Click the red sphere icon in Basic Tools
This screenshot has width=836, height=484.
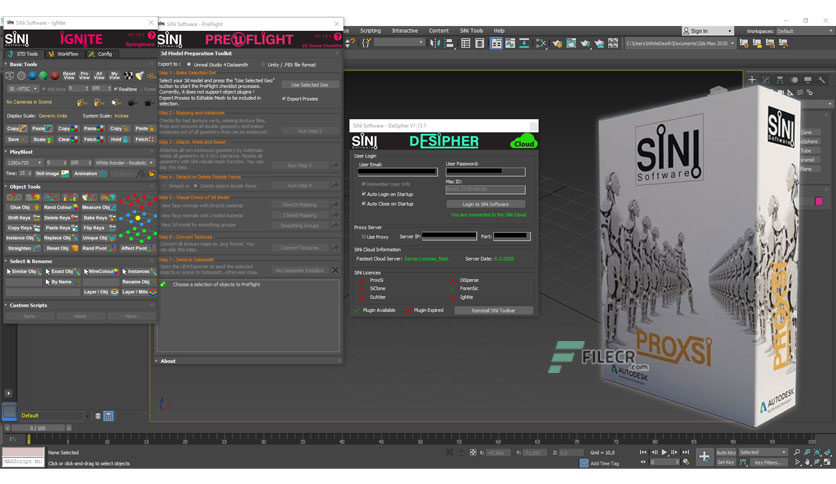pos(55,76)
